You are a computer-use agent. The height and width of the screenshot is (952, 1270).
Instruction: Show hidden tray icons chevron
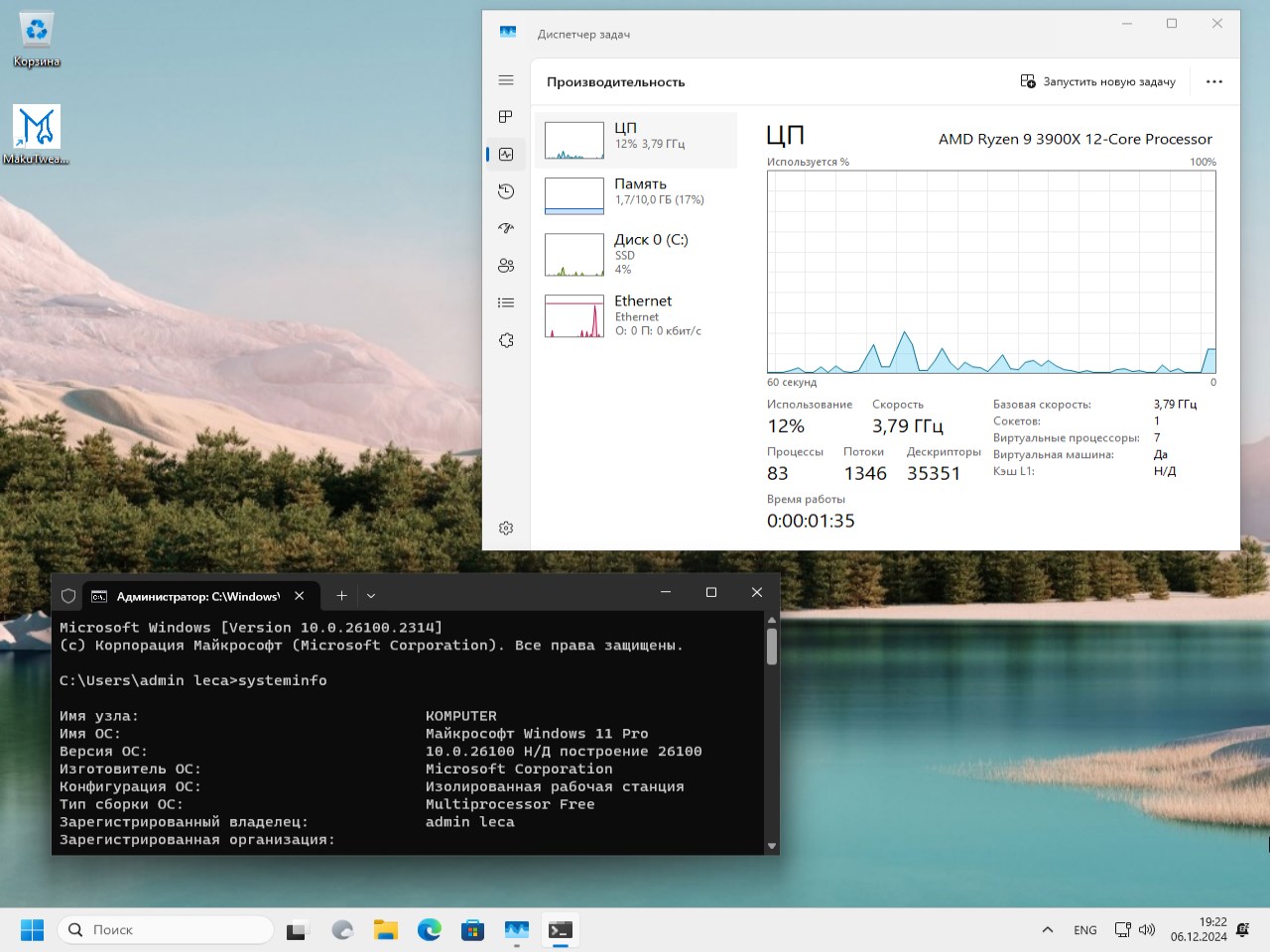pyautogui.click(x=1048, y=930)
